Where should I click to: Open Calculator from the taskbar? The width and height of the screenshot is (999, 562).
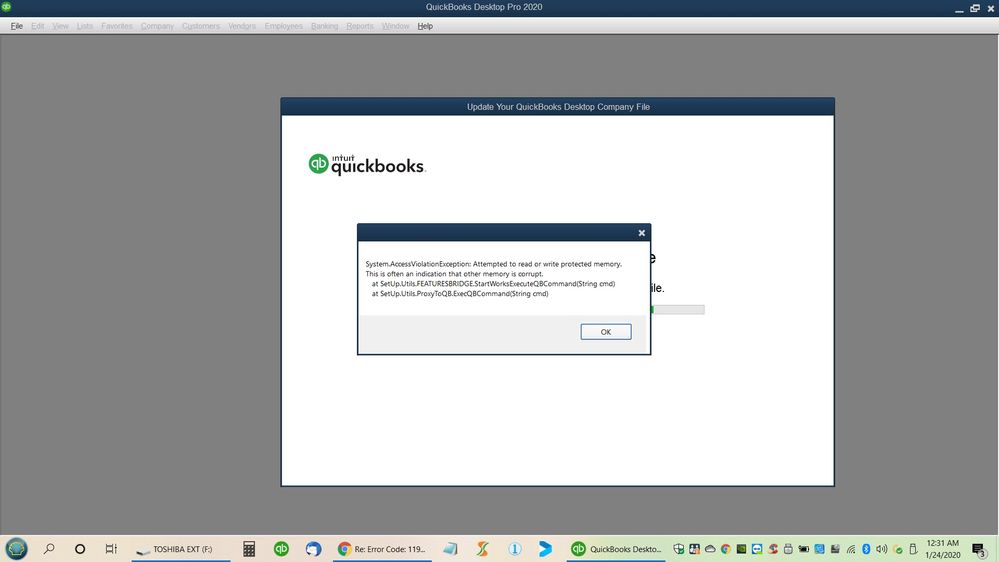point(249,549)
